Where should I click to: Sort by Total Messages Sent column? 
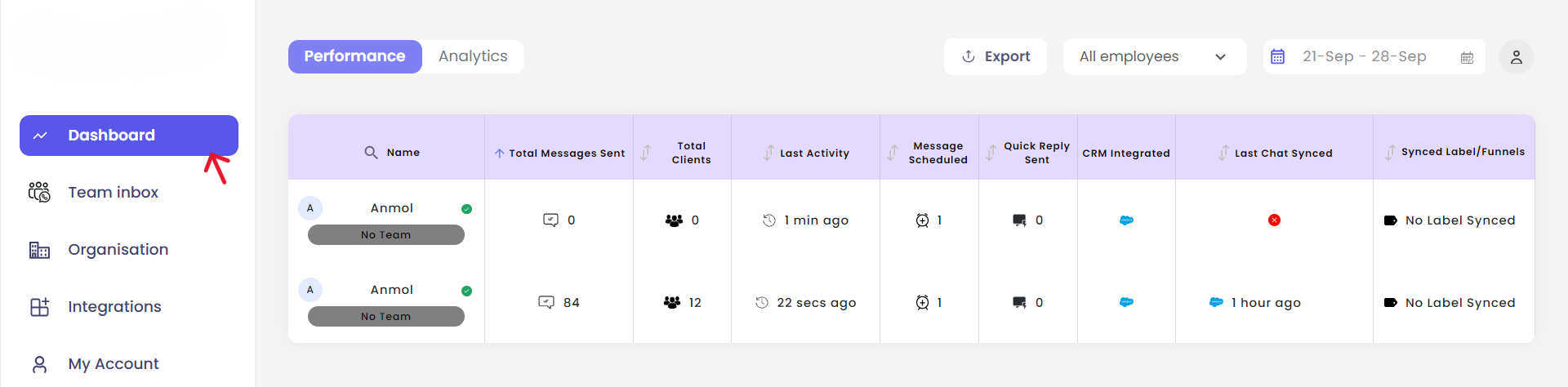click(x=499, y=153)
